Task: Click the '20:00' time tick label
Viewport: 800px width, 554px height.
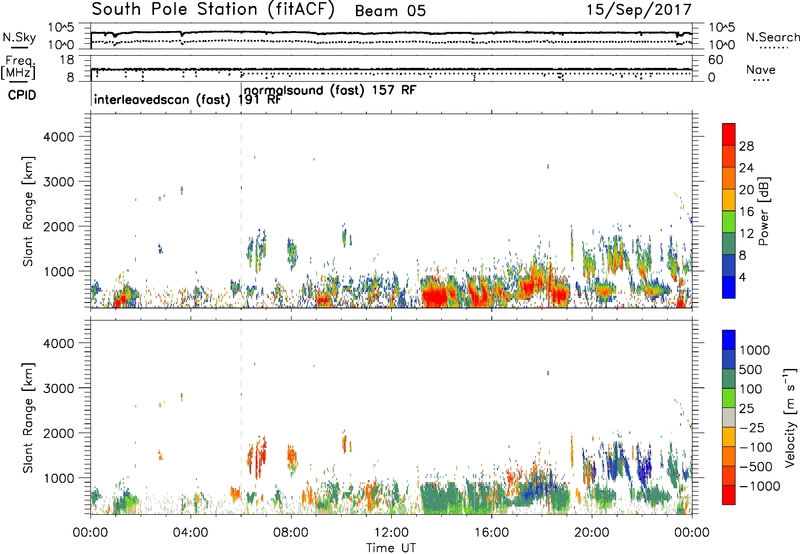Action: (x=592, y=533)
